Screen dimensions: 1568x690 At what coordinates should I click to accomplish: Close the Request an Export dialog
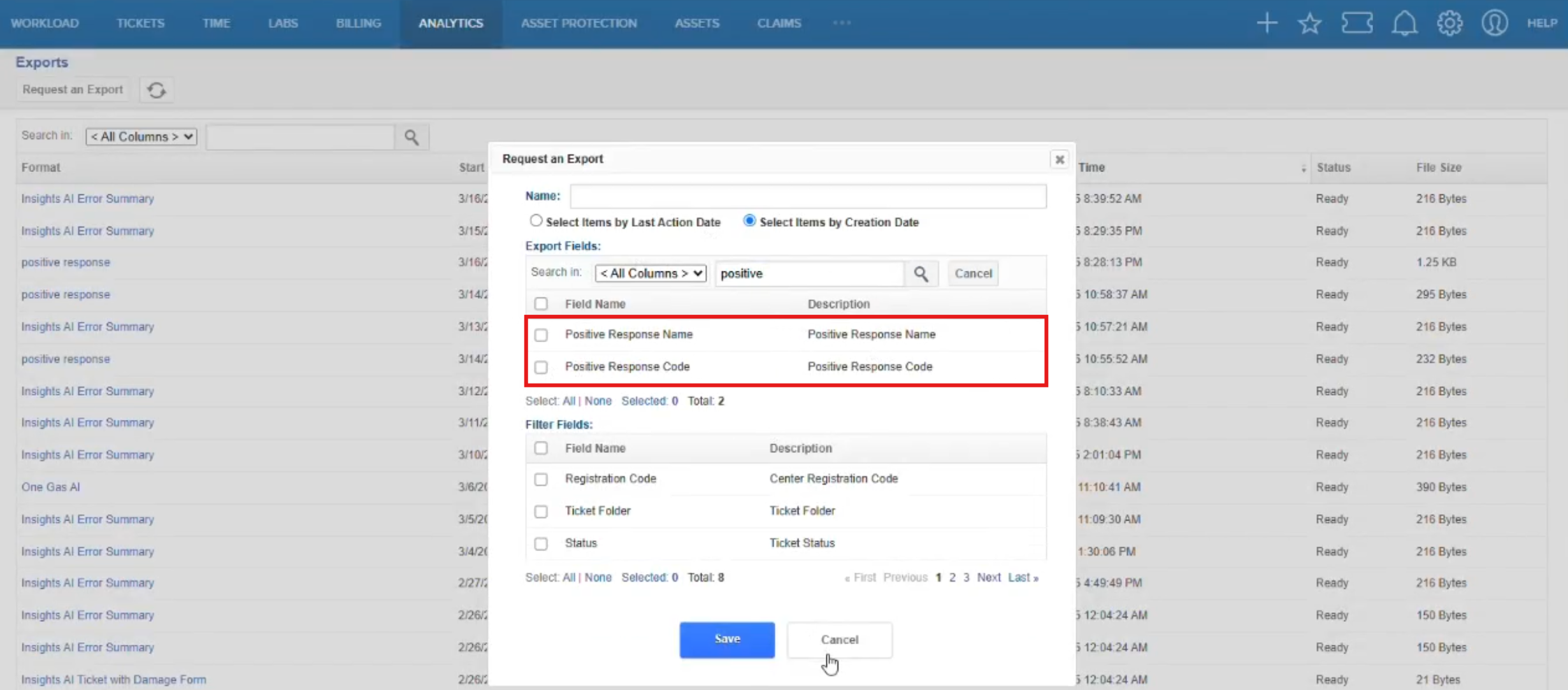pos(1059,159)
